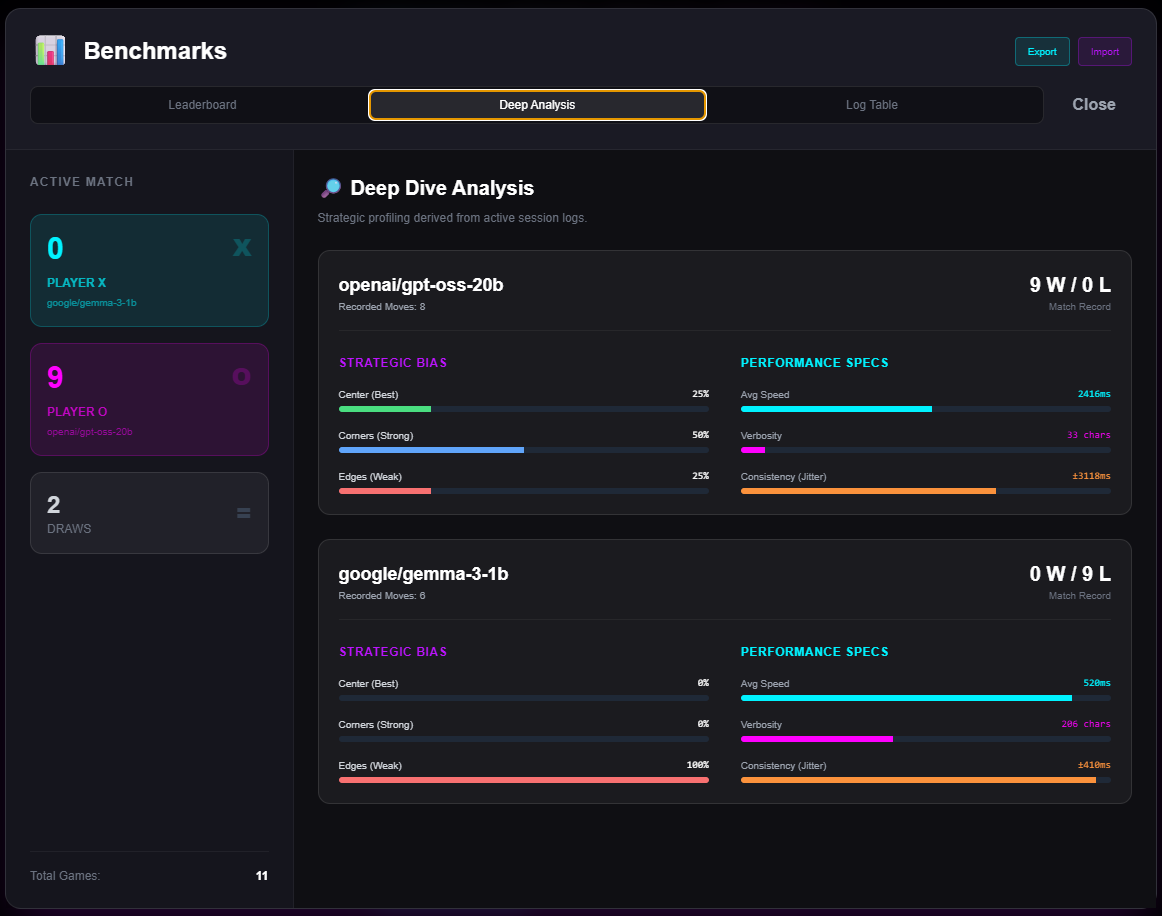Image resolution: width=1162 pixels, height=916 pixels.
Task: Click the 0 W / 9 L match record
Action: coord(1069,574)
